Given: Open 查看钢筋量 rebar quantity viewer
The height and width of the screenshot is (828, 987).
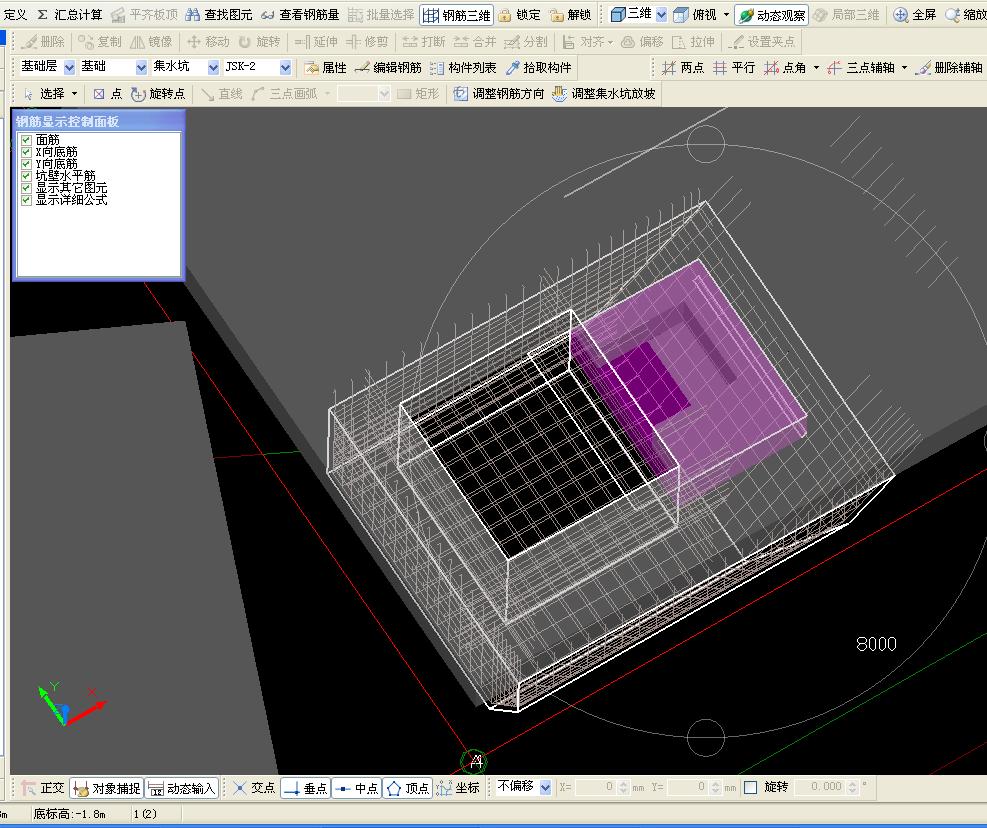Looking at the screenshot, I should [300, 14].
